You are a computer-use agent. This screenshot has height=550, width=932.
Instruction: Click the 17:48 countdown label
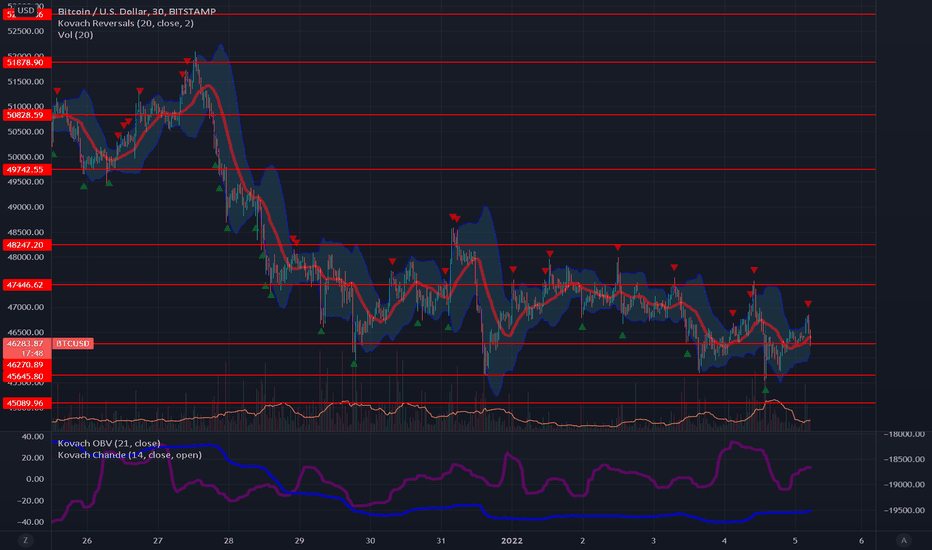(x=33, y=353)
